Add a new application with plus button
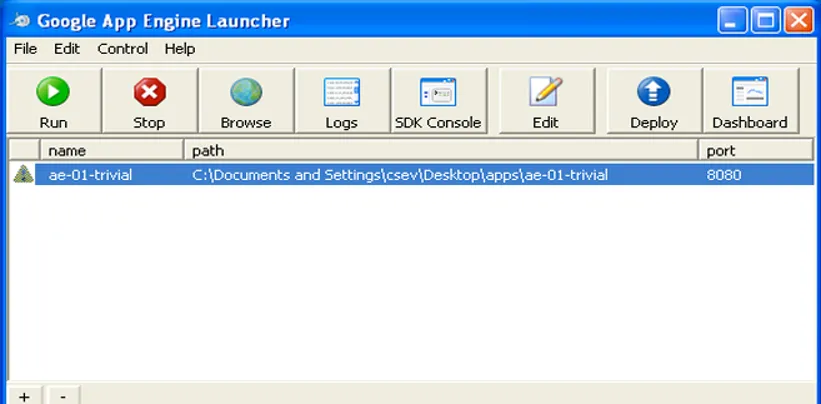The image size is (821, 404). coord(24,396)
